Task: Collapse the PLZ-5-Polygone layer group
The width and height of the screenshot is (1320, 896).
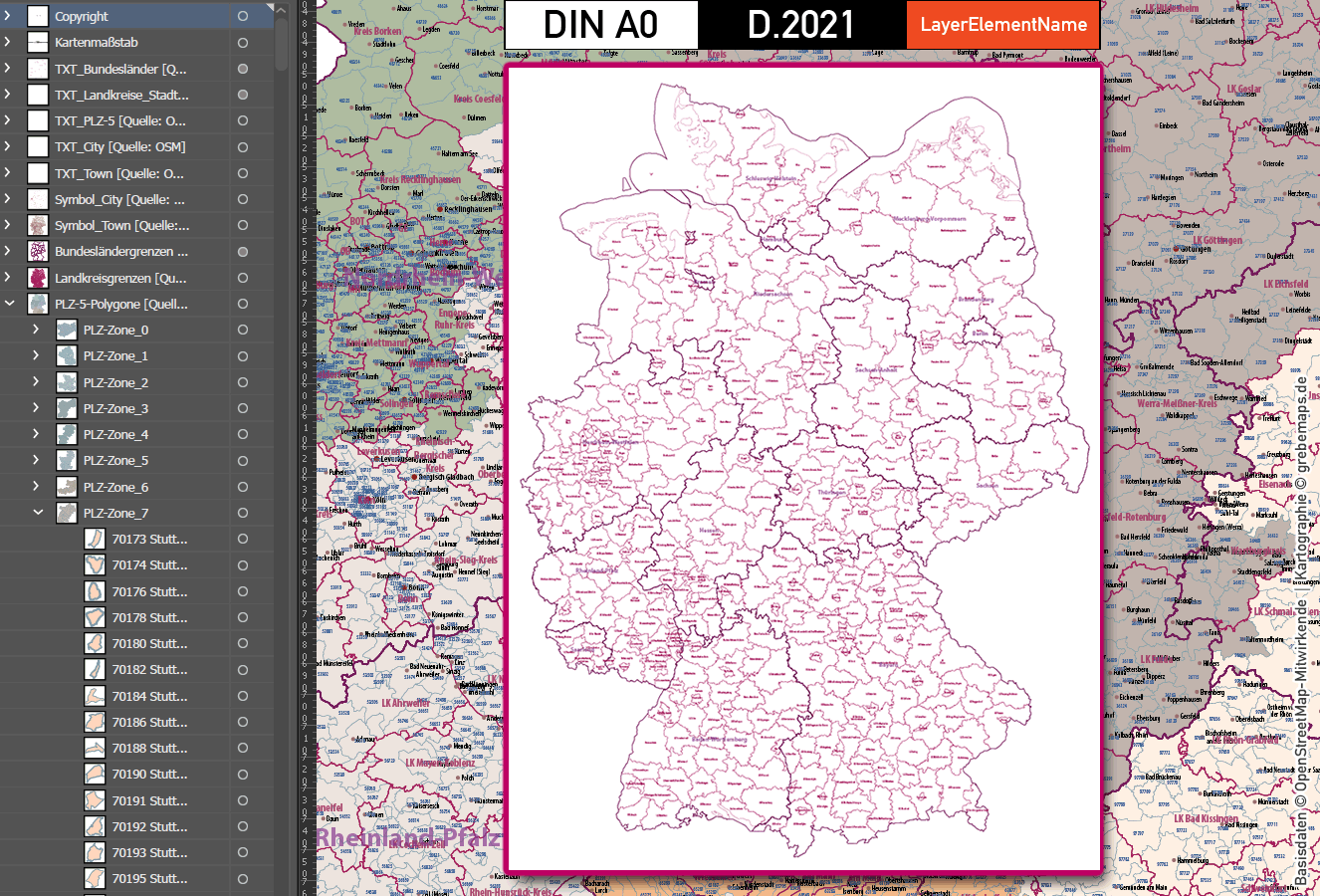Action: (x=10, y=304)
